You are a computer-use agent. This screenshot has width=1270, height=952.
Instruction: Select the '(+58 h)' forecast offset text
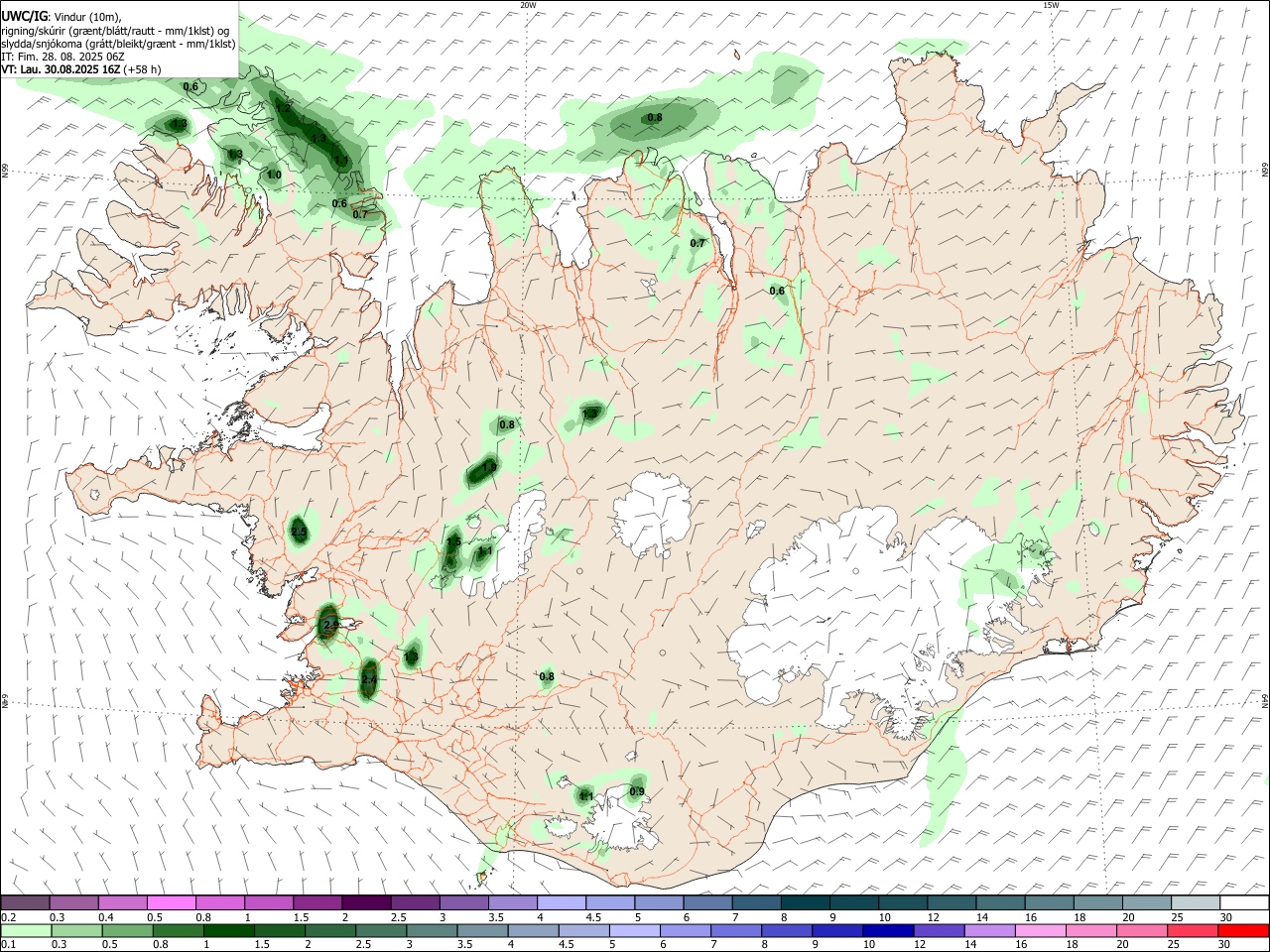[143, 69]
